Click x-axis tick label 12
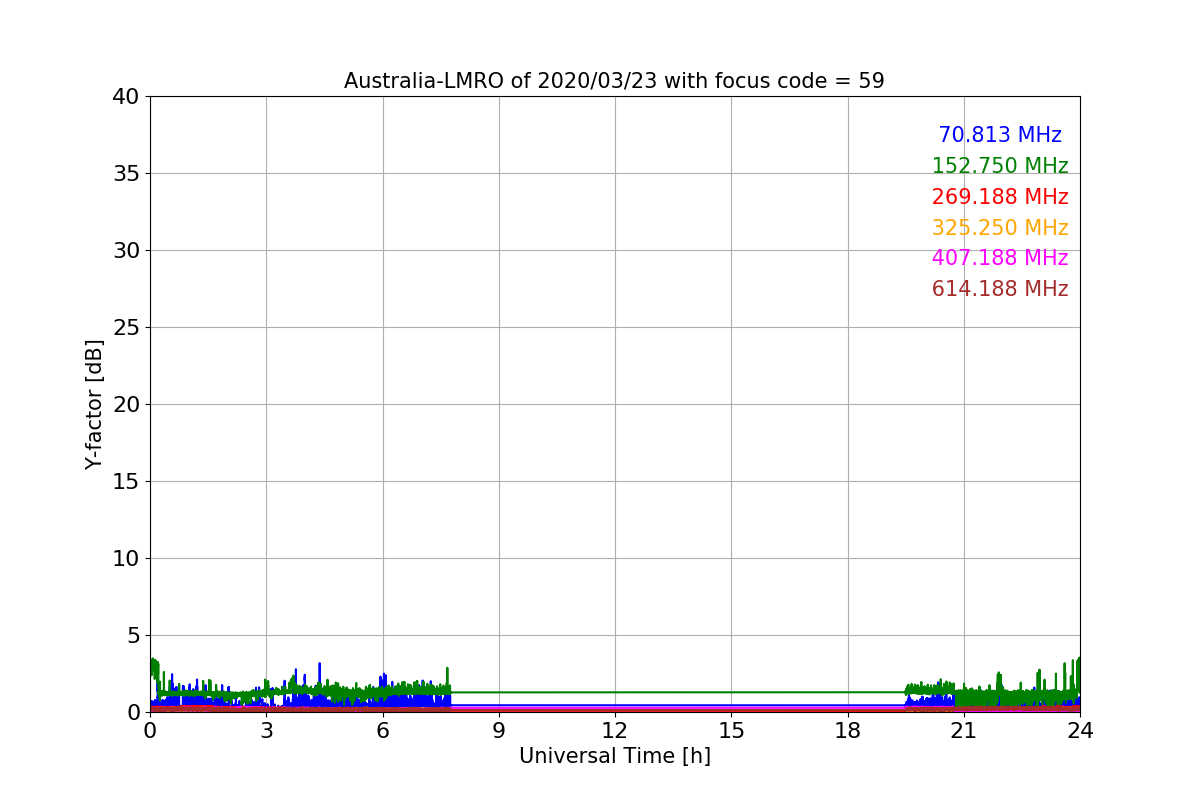Viewport: 1200px width, 800px height. [x=615, y=731]
